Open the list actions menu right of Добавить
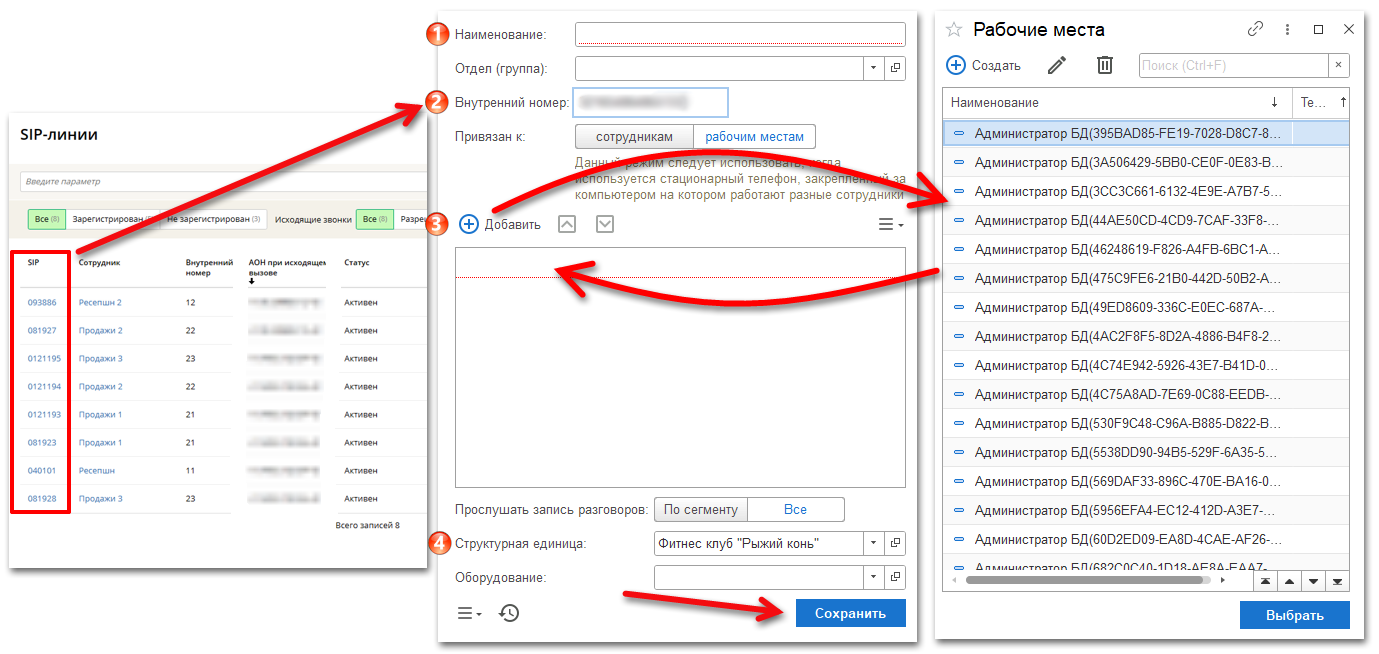Screen dimensions: 1379x654 pos(890,224)
